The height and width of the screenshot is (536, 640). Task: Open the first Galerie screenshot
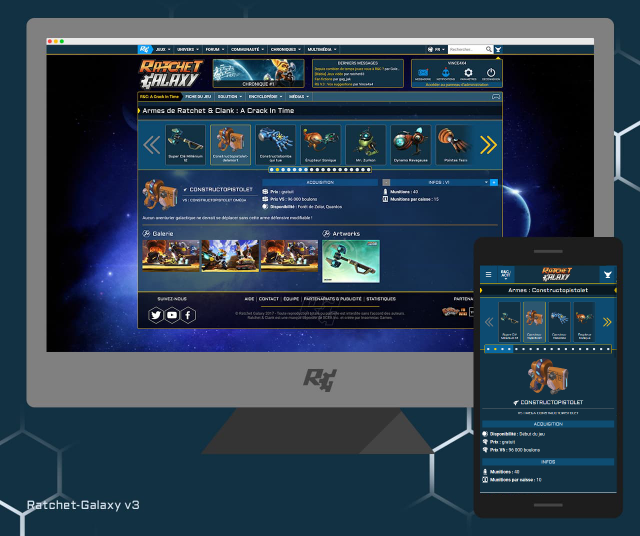pyautogui.click(x=171, y=256)
